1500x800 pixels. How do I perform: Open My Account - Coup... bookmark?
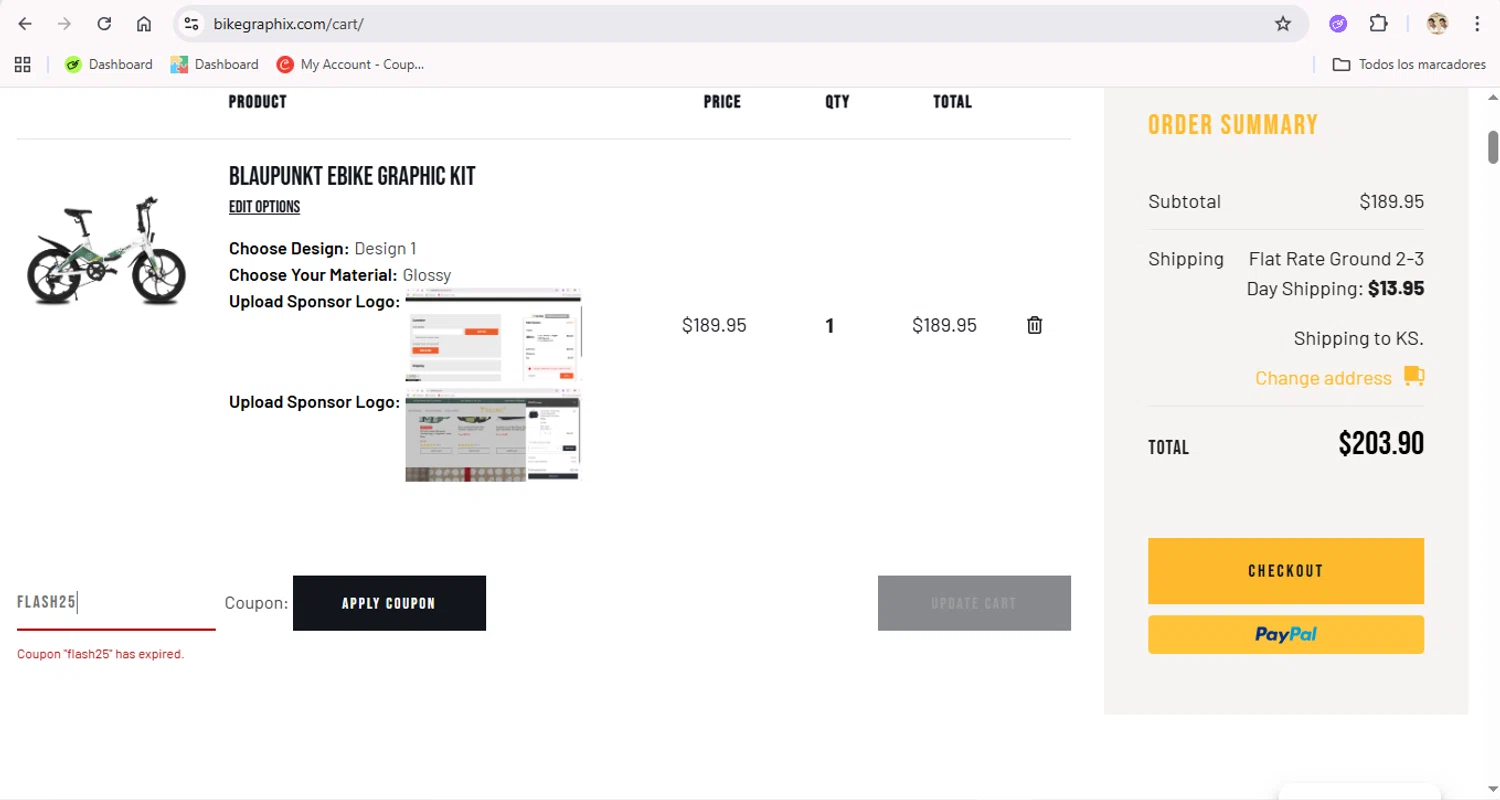click(350, 64)
